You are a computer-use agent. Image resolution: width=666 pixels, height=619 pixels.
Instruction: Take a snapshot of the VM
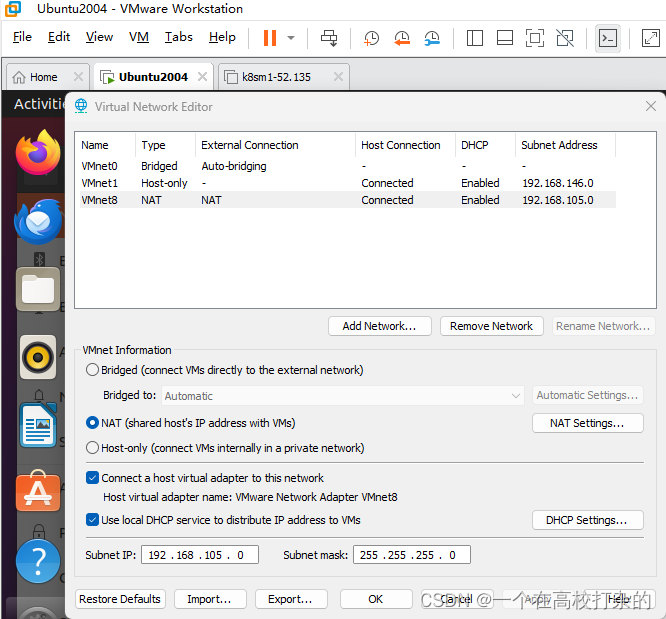tap(371, 38)
